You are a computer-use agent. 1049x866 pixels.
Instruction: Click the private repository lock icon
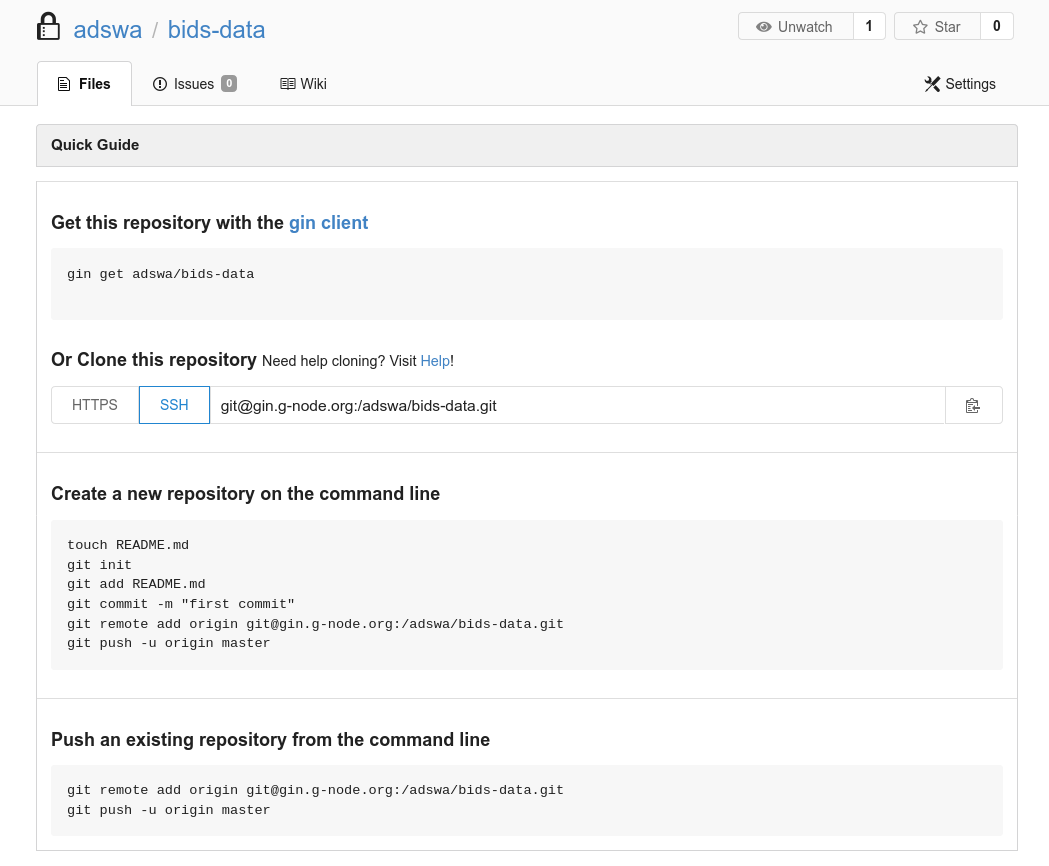coord(48,27)
